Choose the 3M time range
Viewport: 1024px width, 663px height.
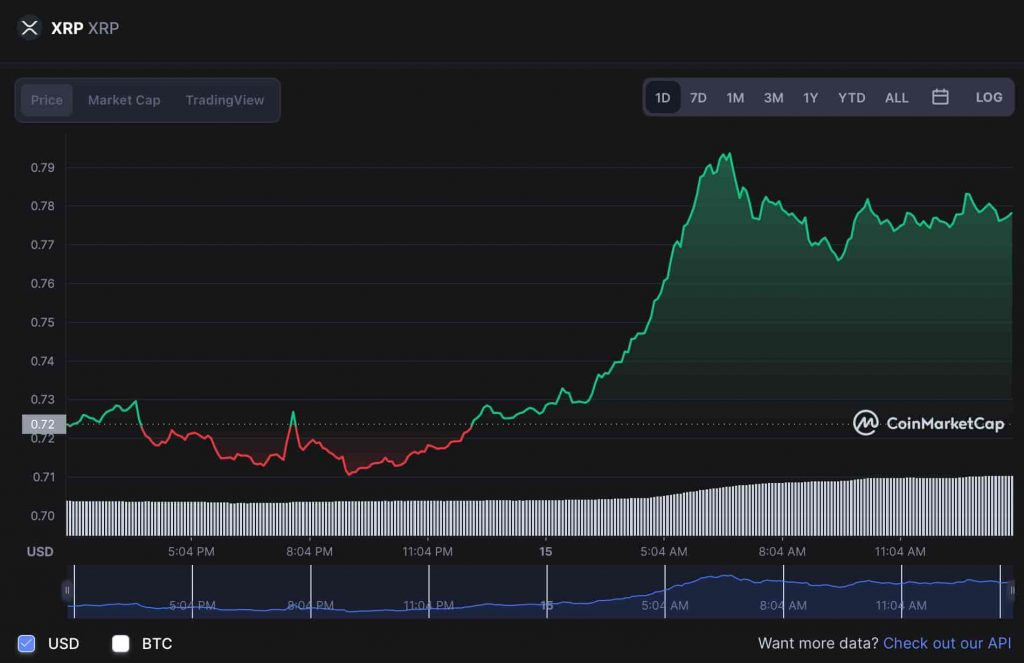pos(774,97)
